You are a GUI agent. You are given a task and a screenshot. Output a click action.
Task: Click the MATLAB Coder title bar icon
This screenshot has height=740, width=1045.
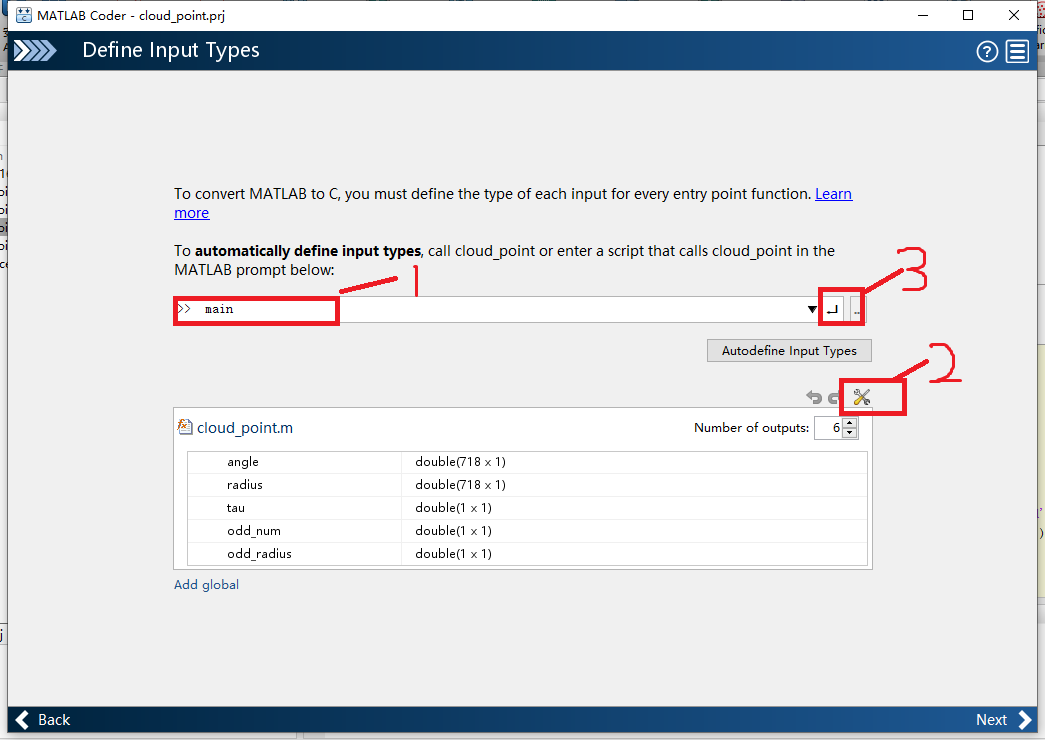coord(23,15)
